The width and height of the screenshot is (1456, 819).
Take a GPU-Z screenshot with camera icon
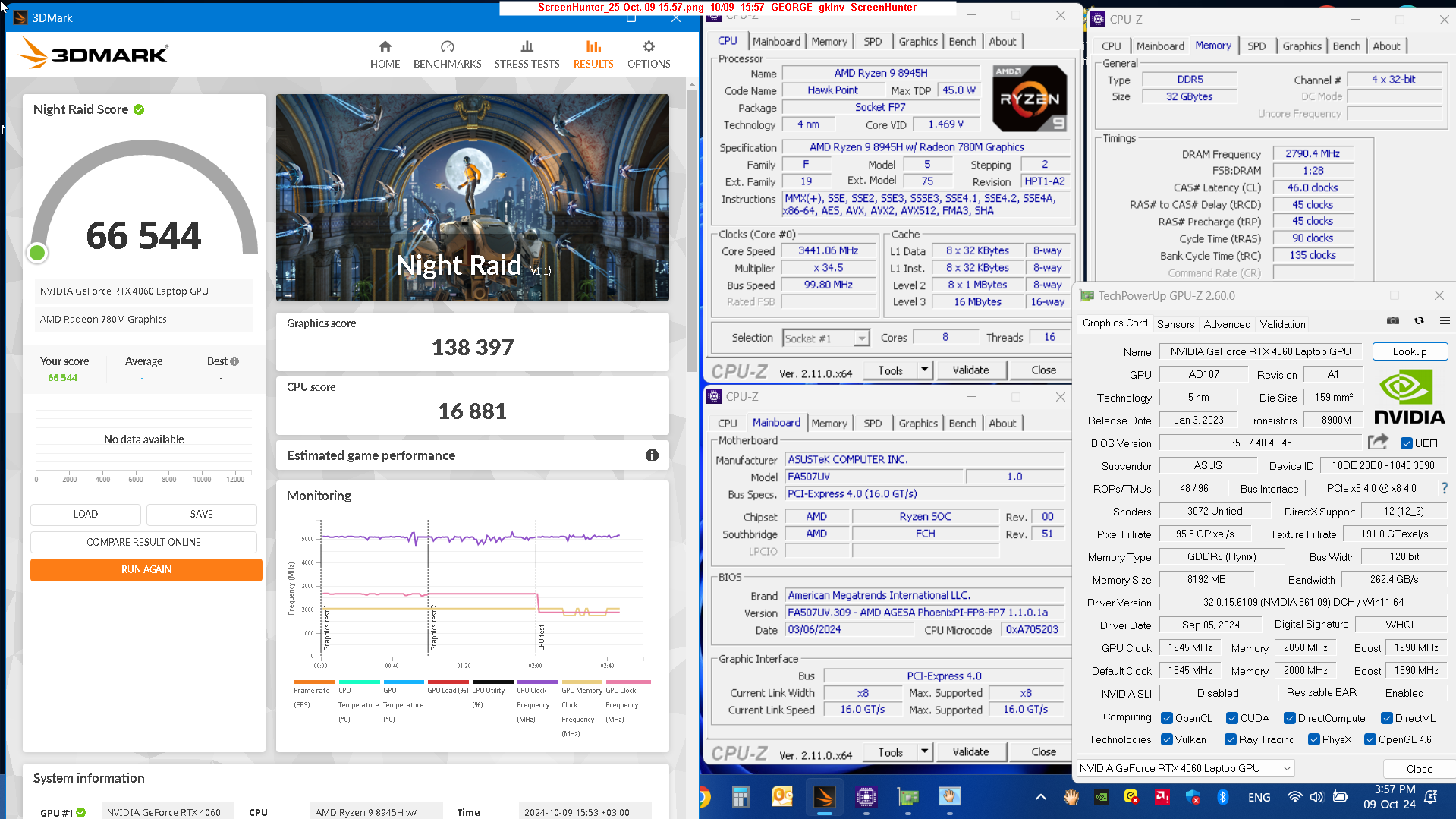[1393, 321]
